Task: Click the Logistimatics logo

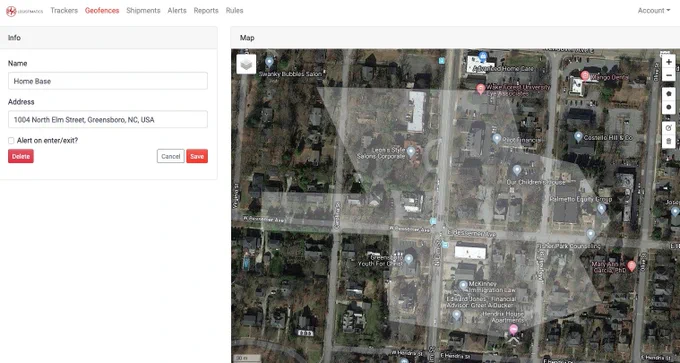Action: click(24, 11)
